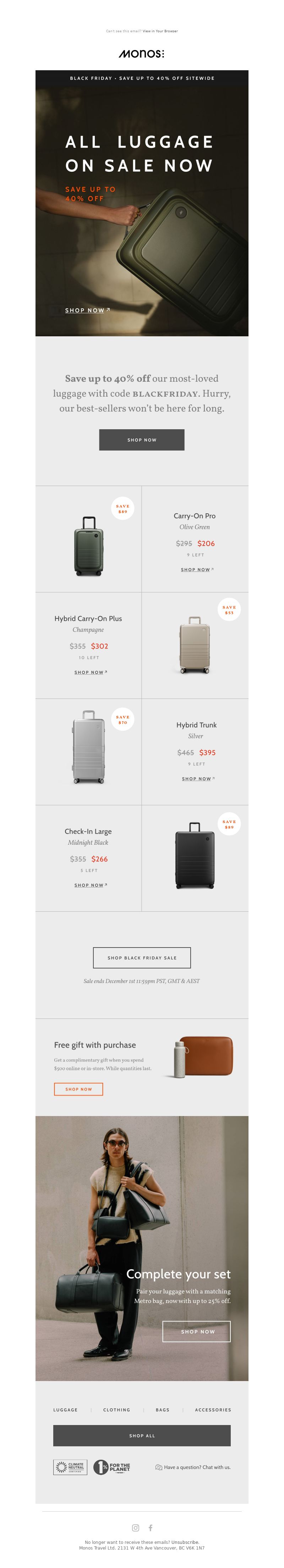Click the Facebook icon in footer

click(151, 1527)
